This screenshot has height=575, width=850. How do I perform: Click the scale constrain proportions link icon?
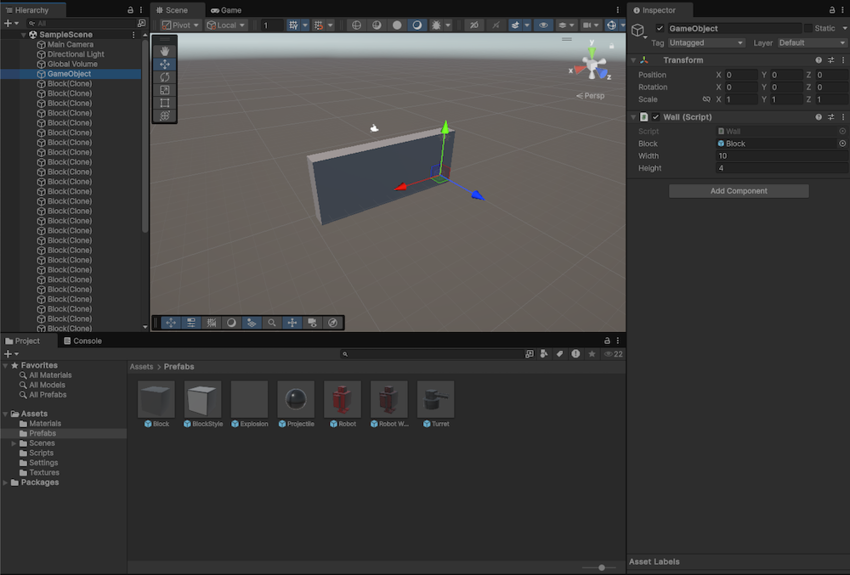(x=706, y=100)
